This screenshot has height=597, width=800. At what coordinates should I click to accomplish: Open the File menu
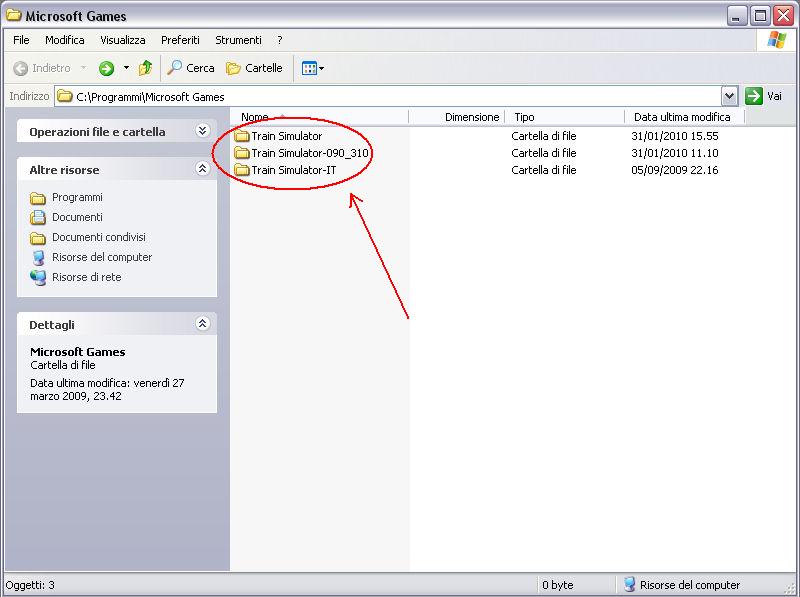(21, 40)
